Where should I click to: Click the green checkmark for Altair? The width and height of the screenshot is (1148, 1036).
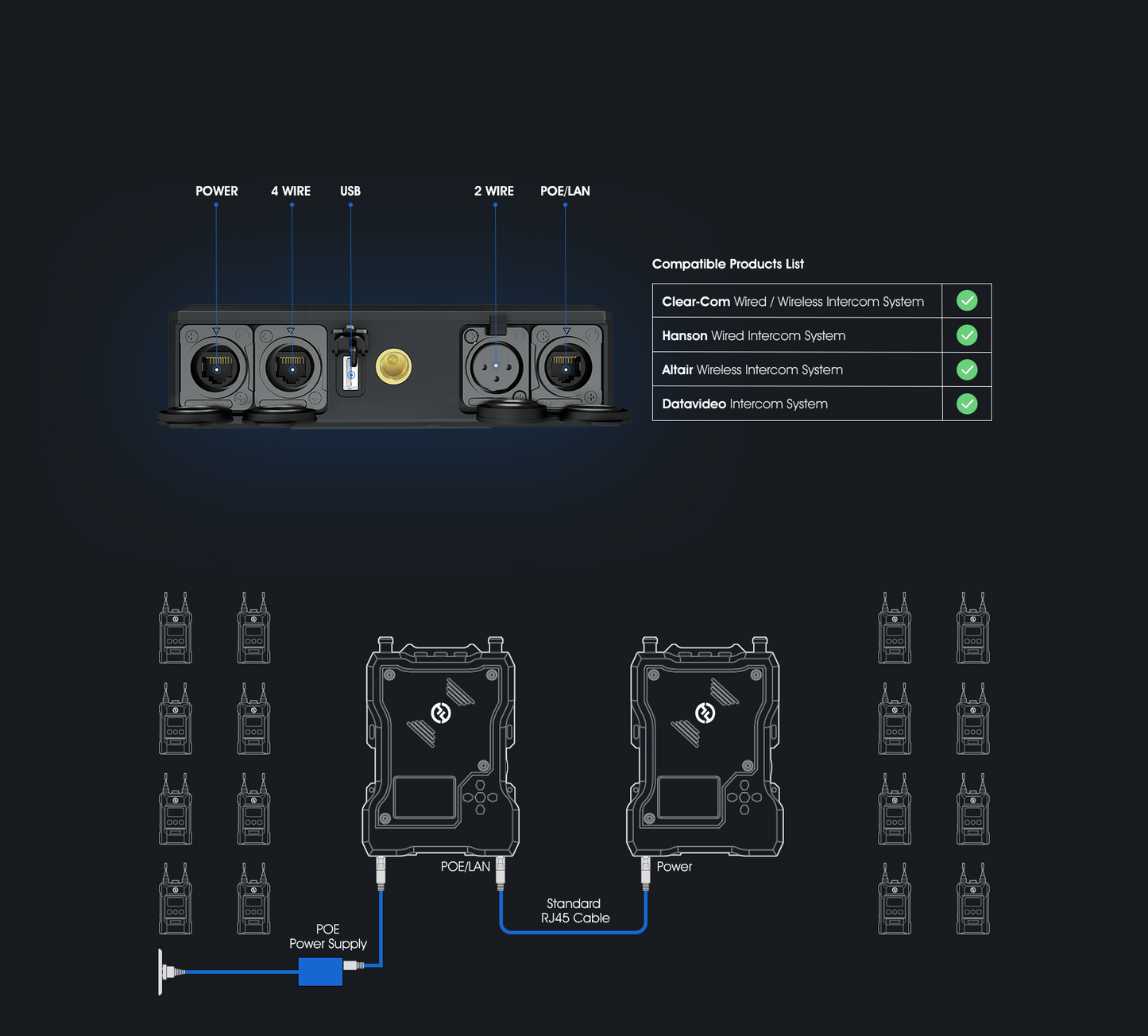pos(966,369)
